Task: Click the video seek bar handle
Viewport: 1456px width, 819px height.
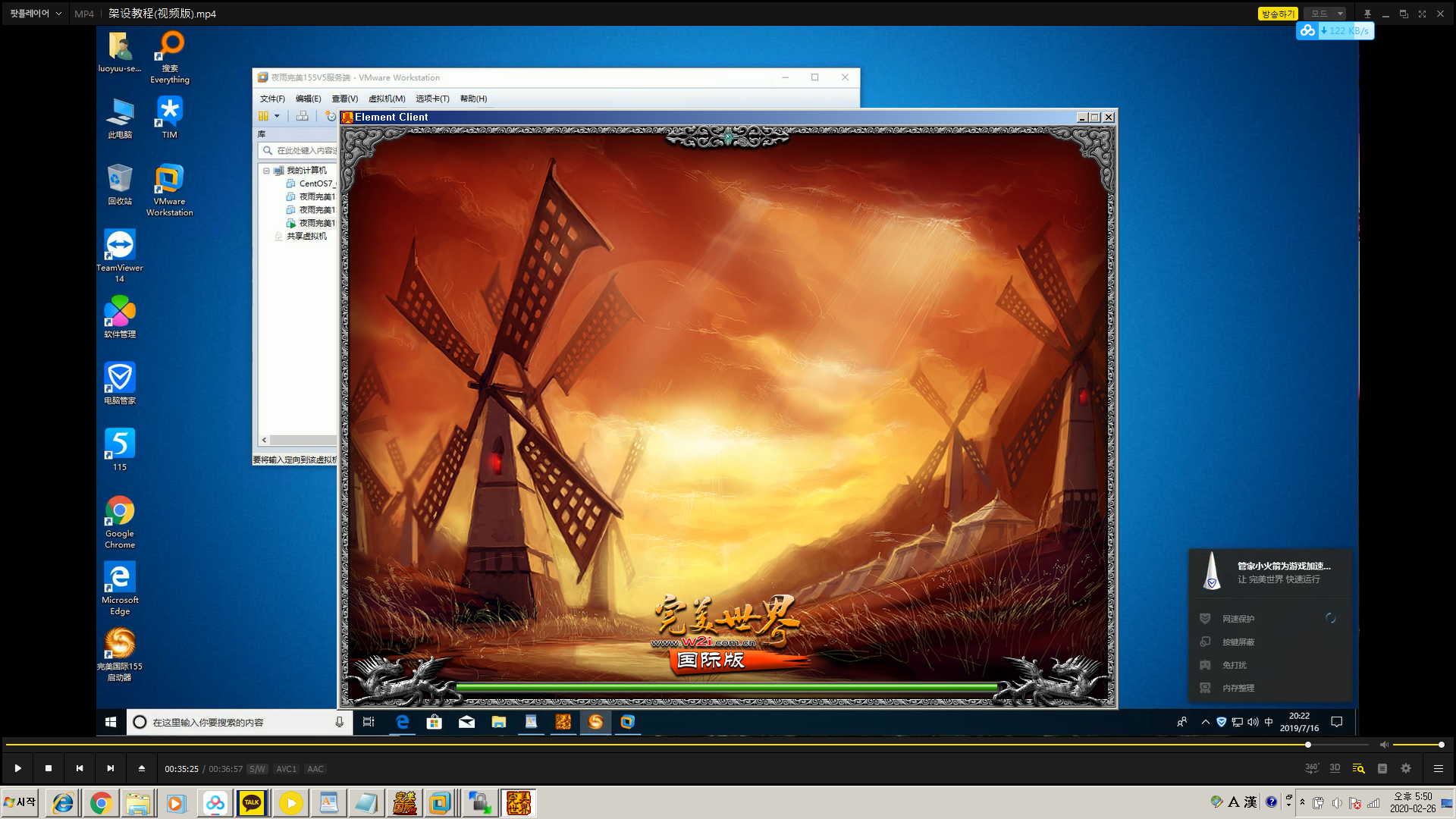Action: coord(1308,745)
